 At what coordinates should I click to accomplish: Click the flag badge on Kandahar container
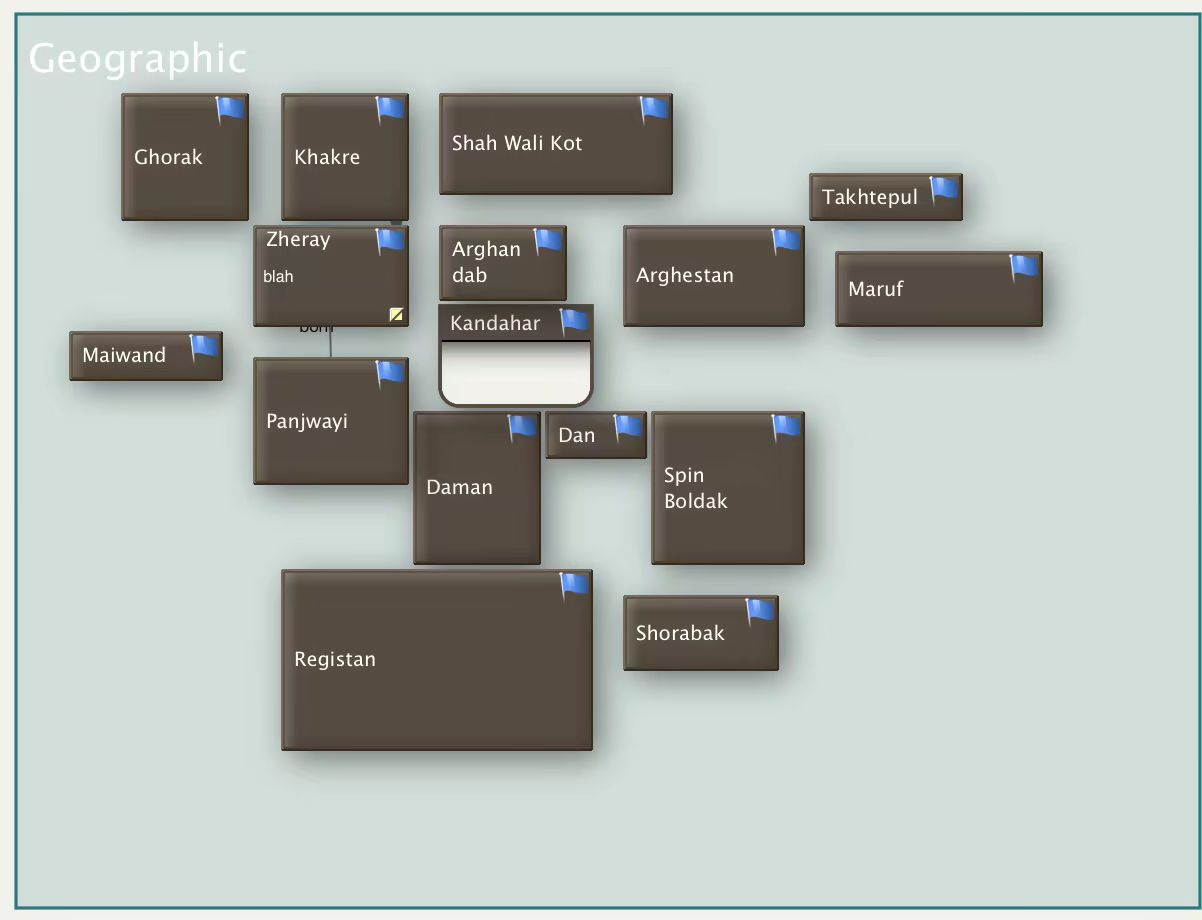point(574,321)
